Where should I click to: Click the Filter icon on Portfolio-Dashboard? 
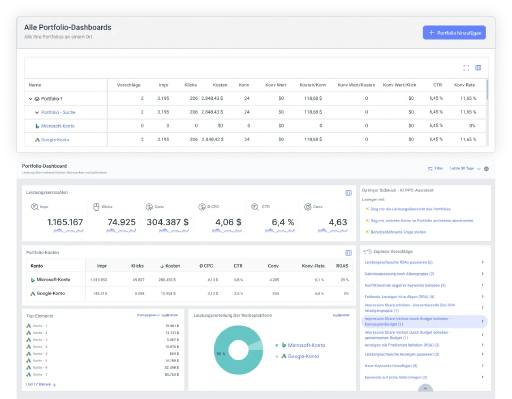pyautogui.click(x=430, y=169)
